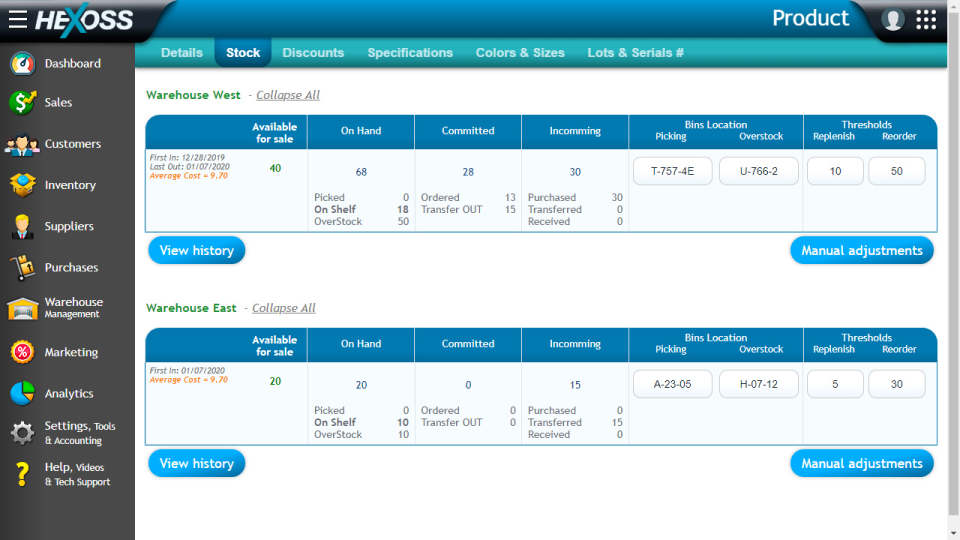This screenshot has height=540, width=960.
Task: Click Warehouse East 'Transferred' row
Action: 575,422
